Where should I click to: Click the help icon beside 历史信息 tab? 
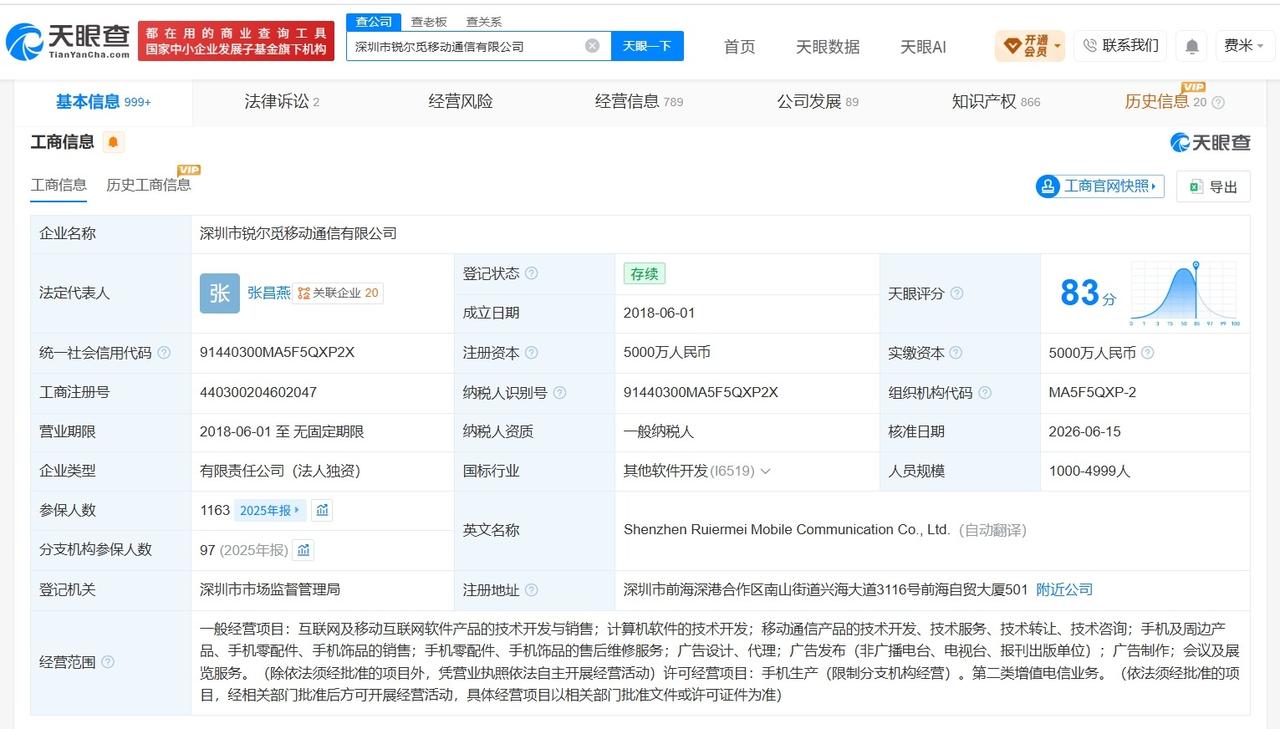[x=1218, y=102]
